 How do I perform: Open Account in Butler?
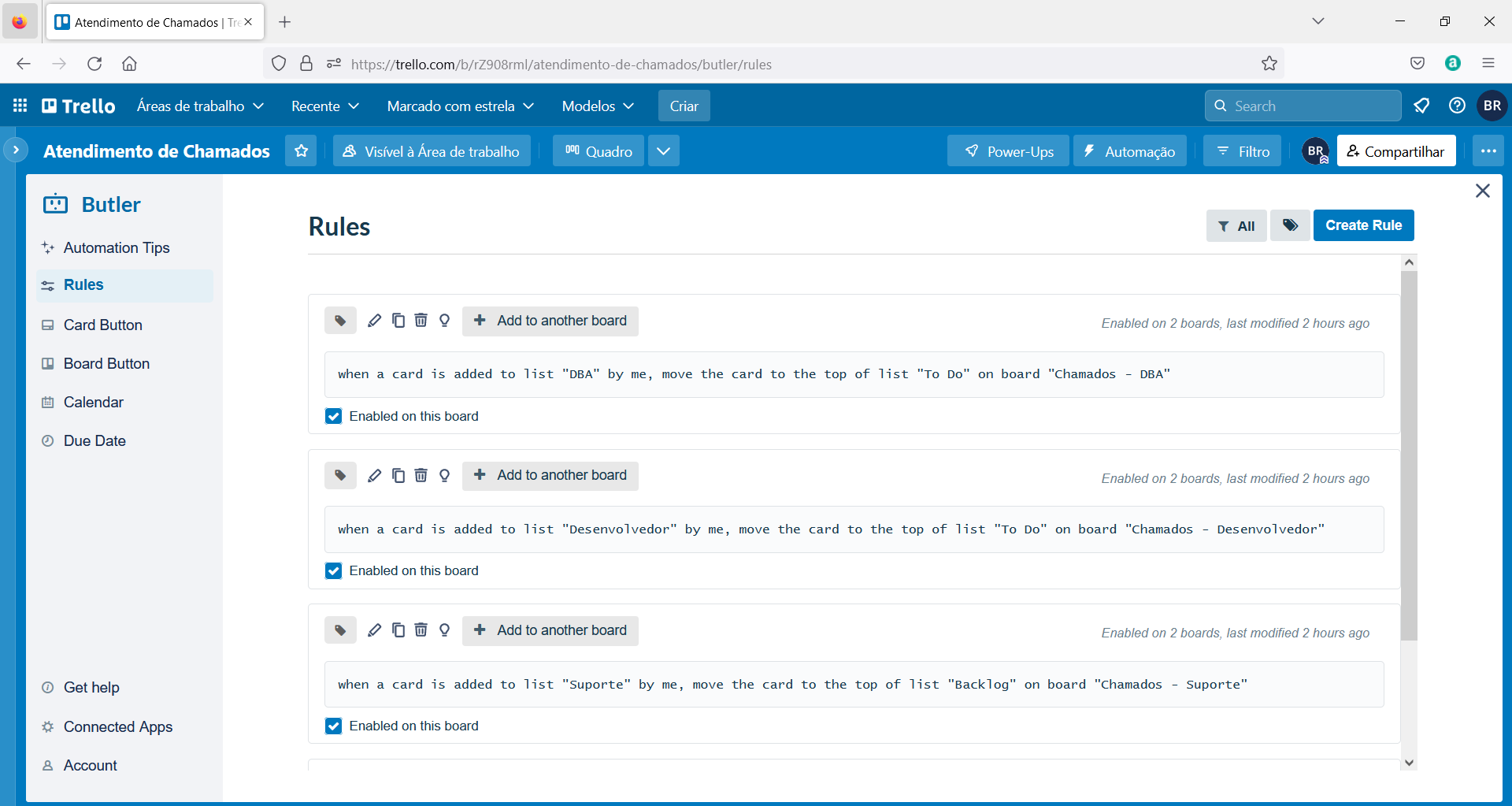point(124,765)
